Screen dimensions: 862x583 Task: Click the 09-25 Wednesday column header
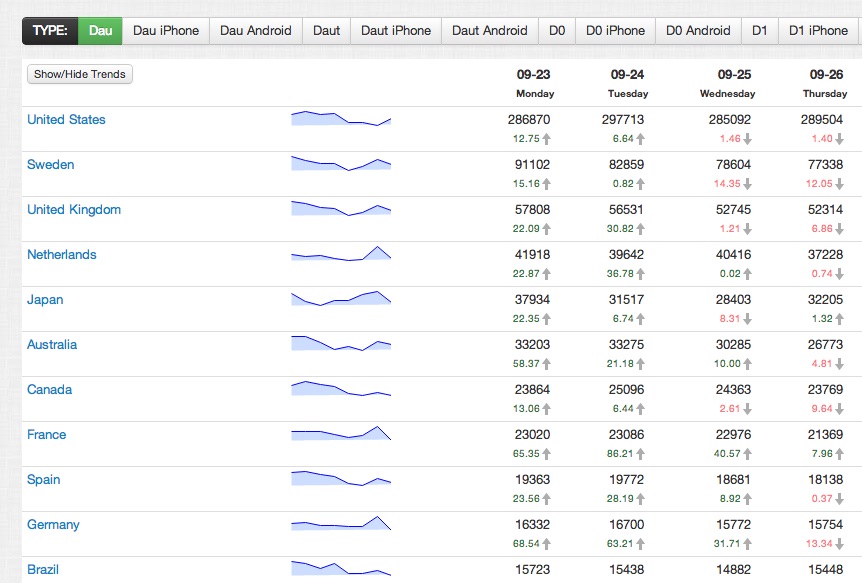pos(728,84)
